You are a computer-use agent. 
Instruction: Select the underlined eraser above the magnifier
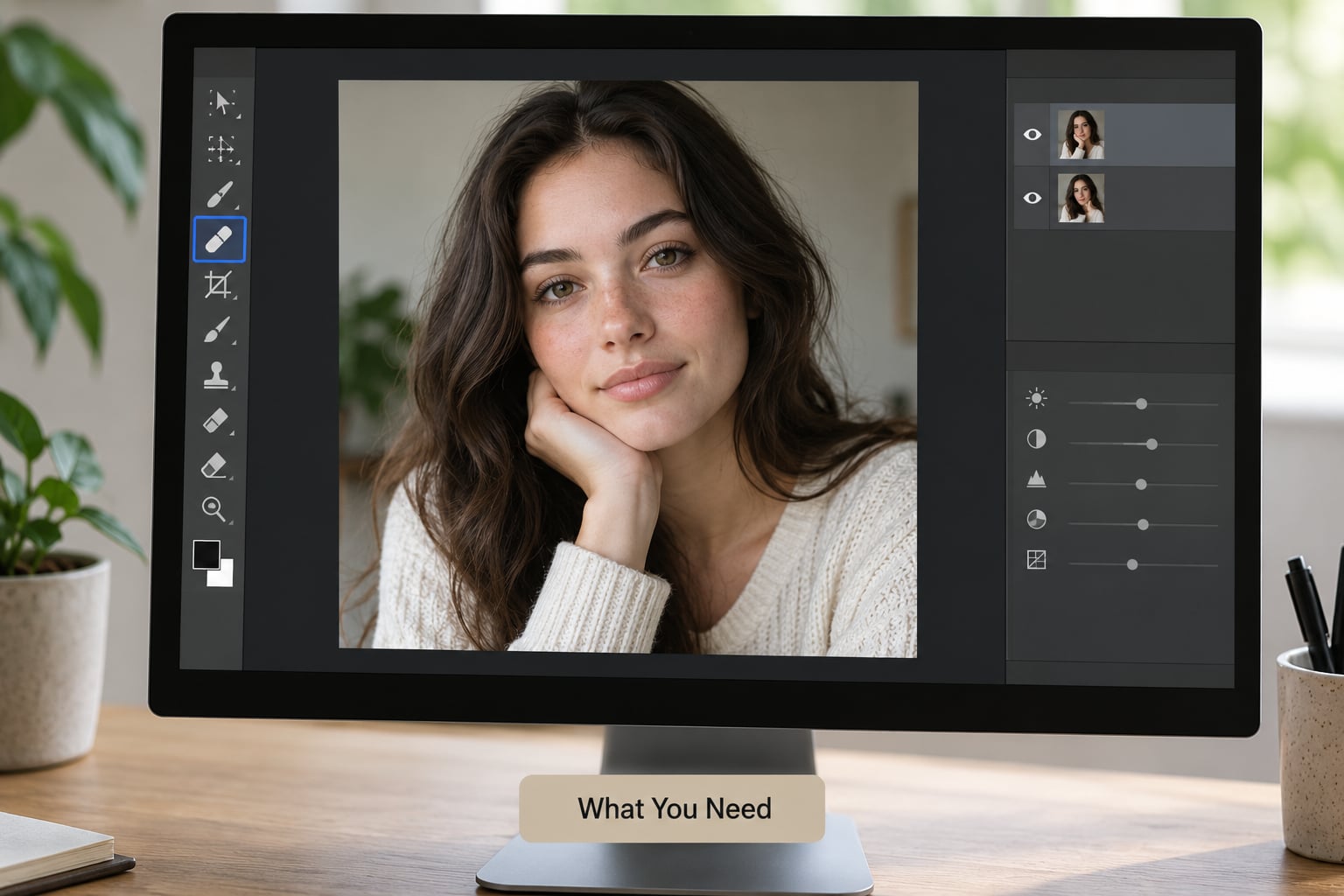pyautogui.click(x=214, y=465)
